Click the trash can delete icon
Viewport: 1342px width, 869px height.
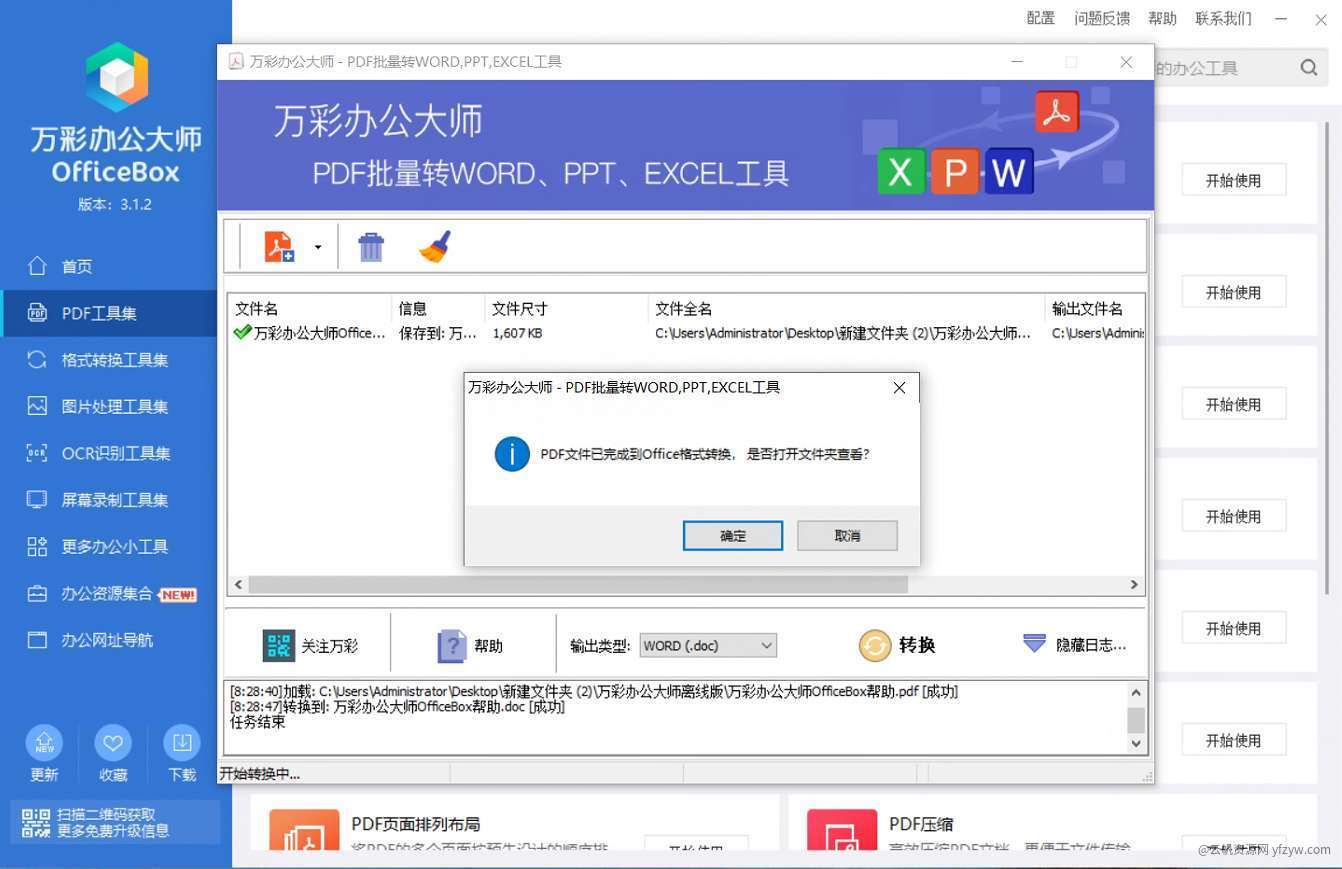coord(371,247)
